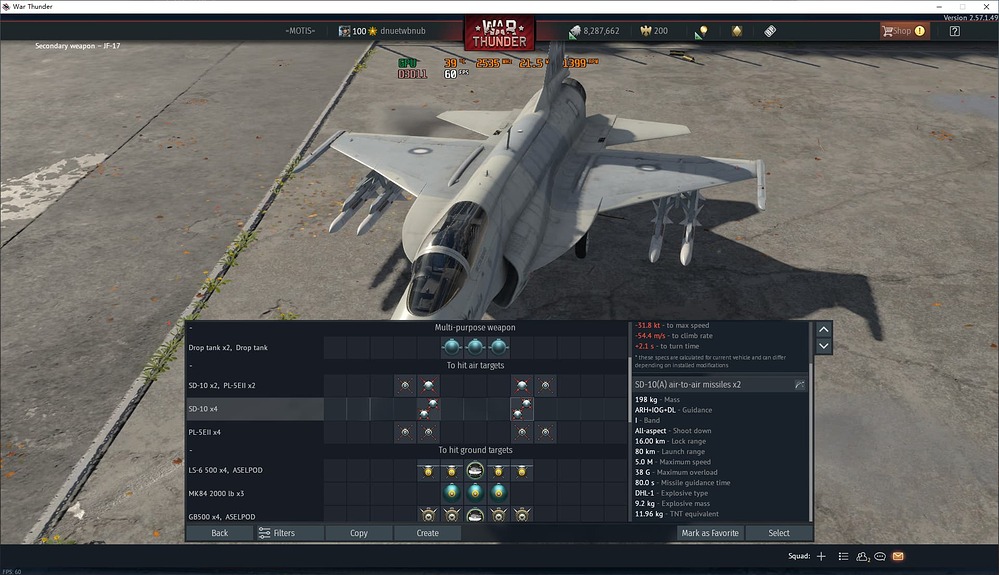Click the second double-missile icon in SD-10 x4 row

522,409
